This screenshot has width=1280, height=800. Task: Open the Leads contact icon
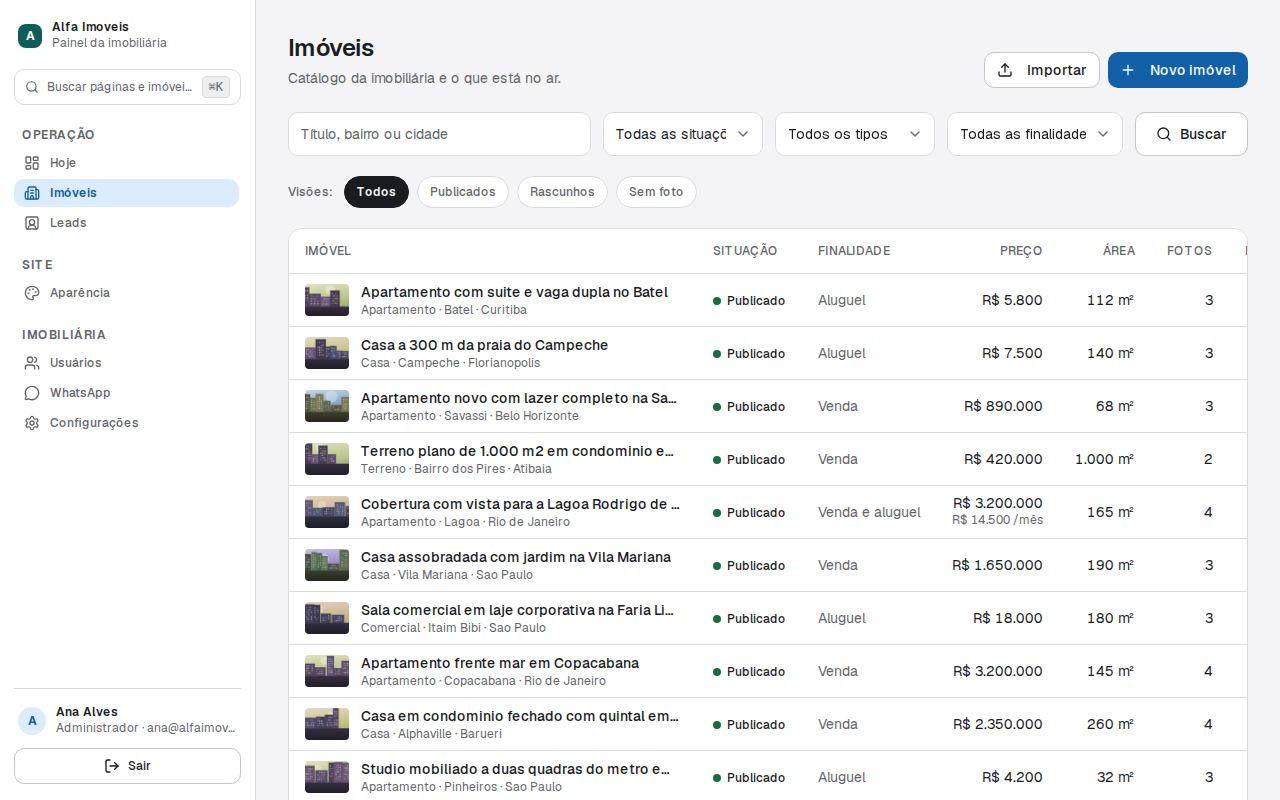click(x=32, y=223)
